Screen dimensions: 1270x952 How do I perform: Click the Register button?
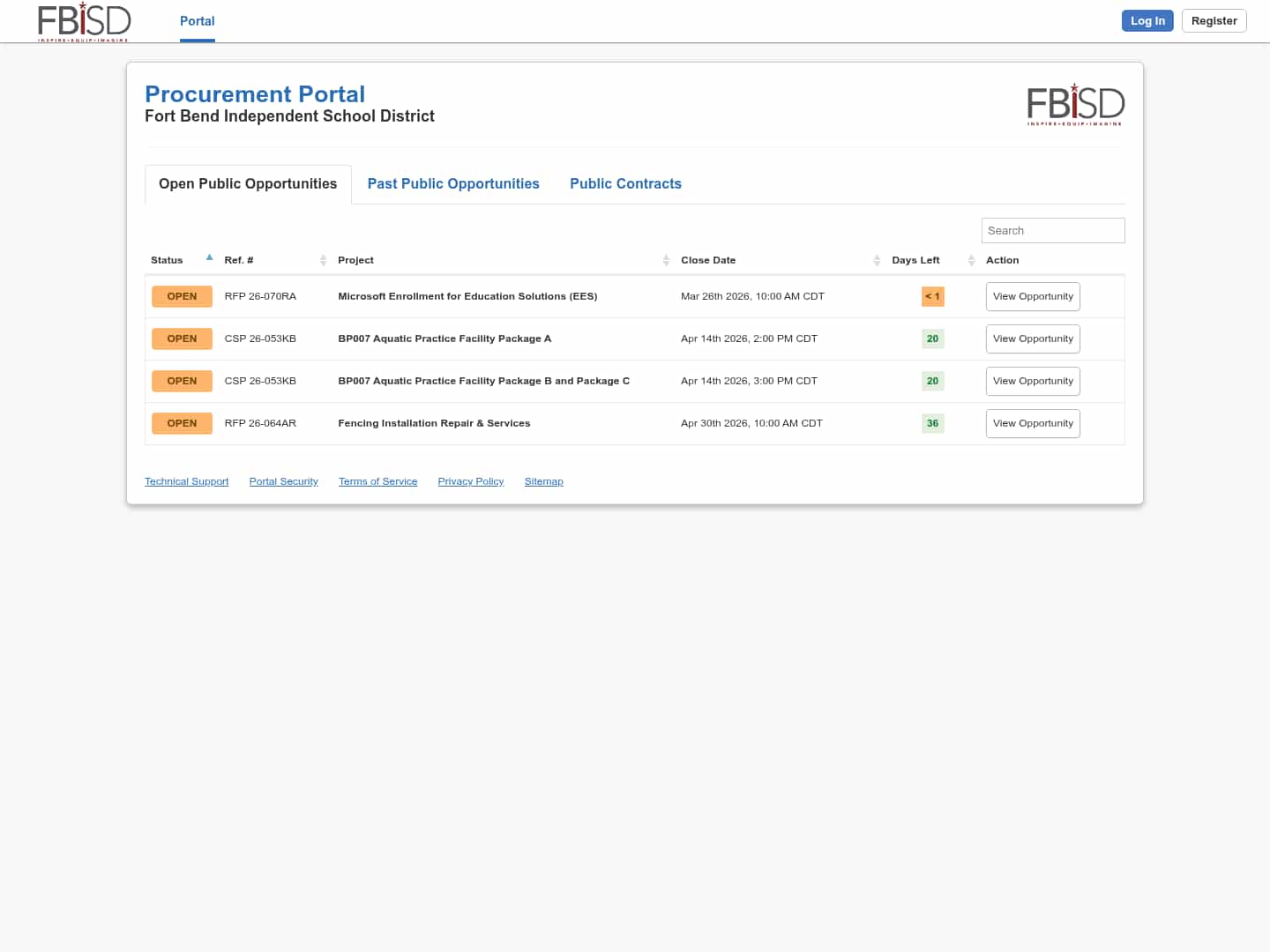[x=1214, y=21]
